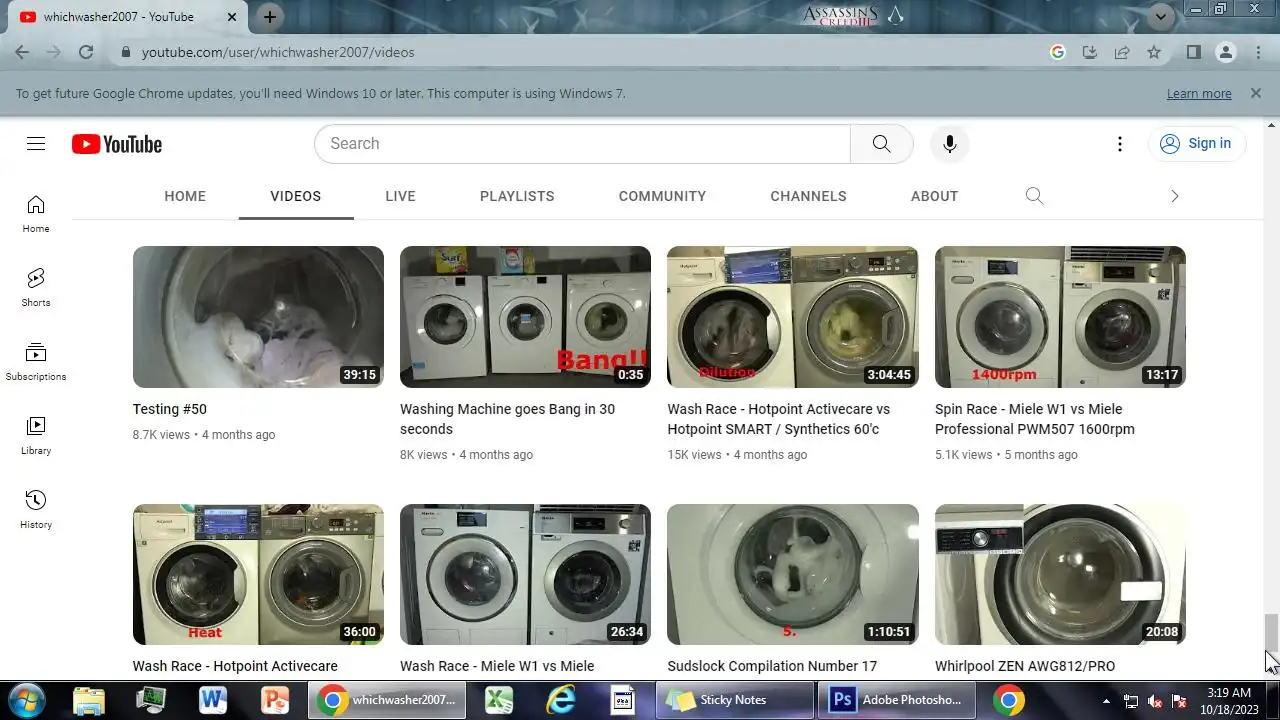The height and width of the screenshot is (720, 1280).
Task: Play the 1400rpm Spin Race thumbnail
Action: click(x=1060, y=317)
